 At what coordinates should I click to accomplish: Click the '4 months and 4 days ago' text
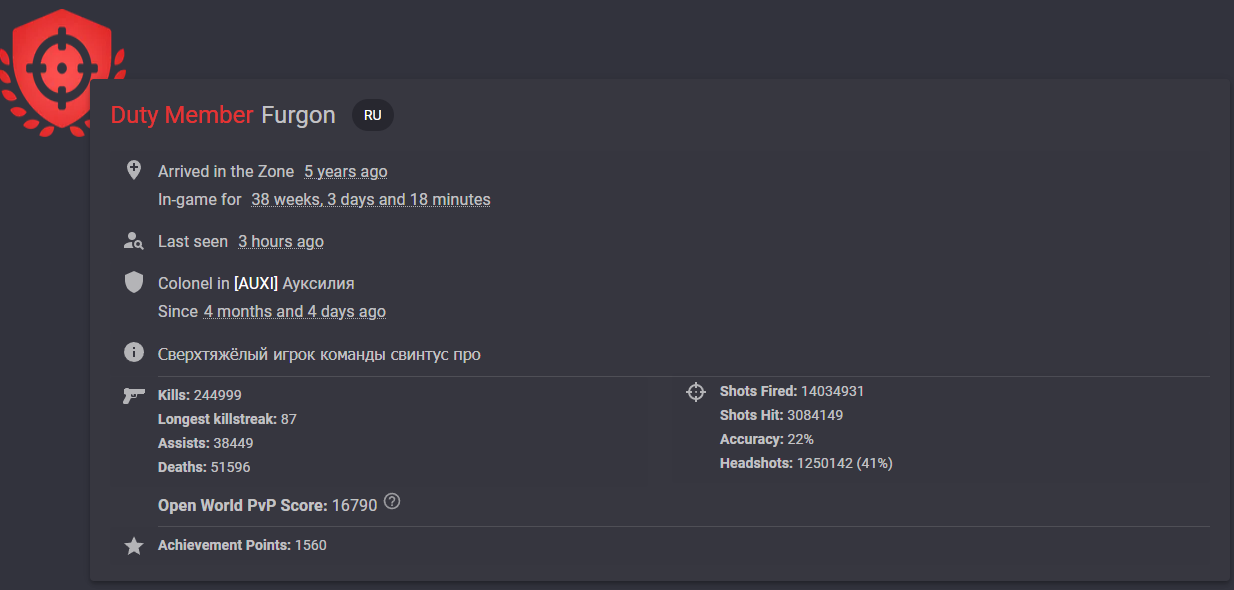point(295,311)
